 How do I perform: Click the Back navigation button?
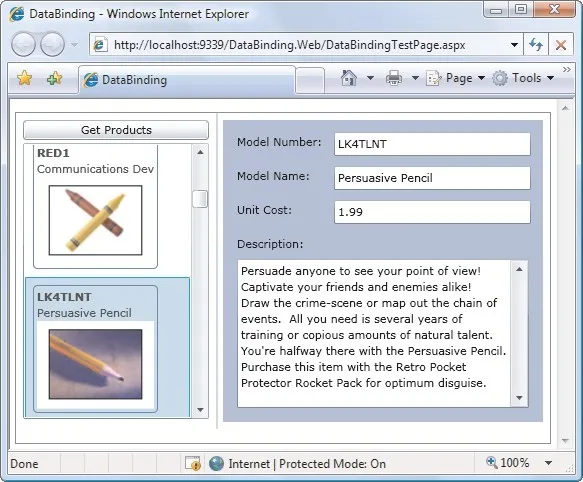[23, 44]
